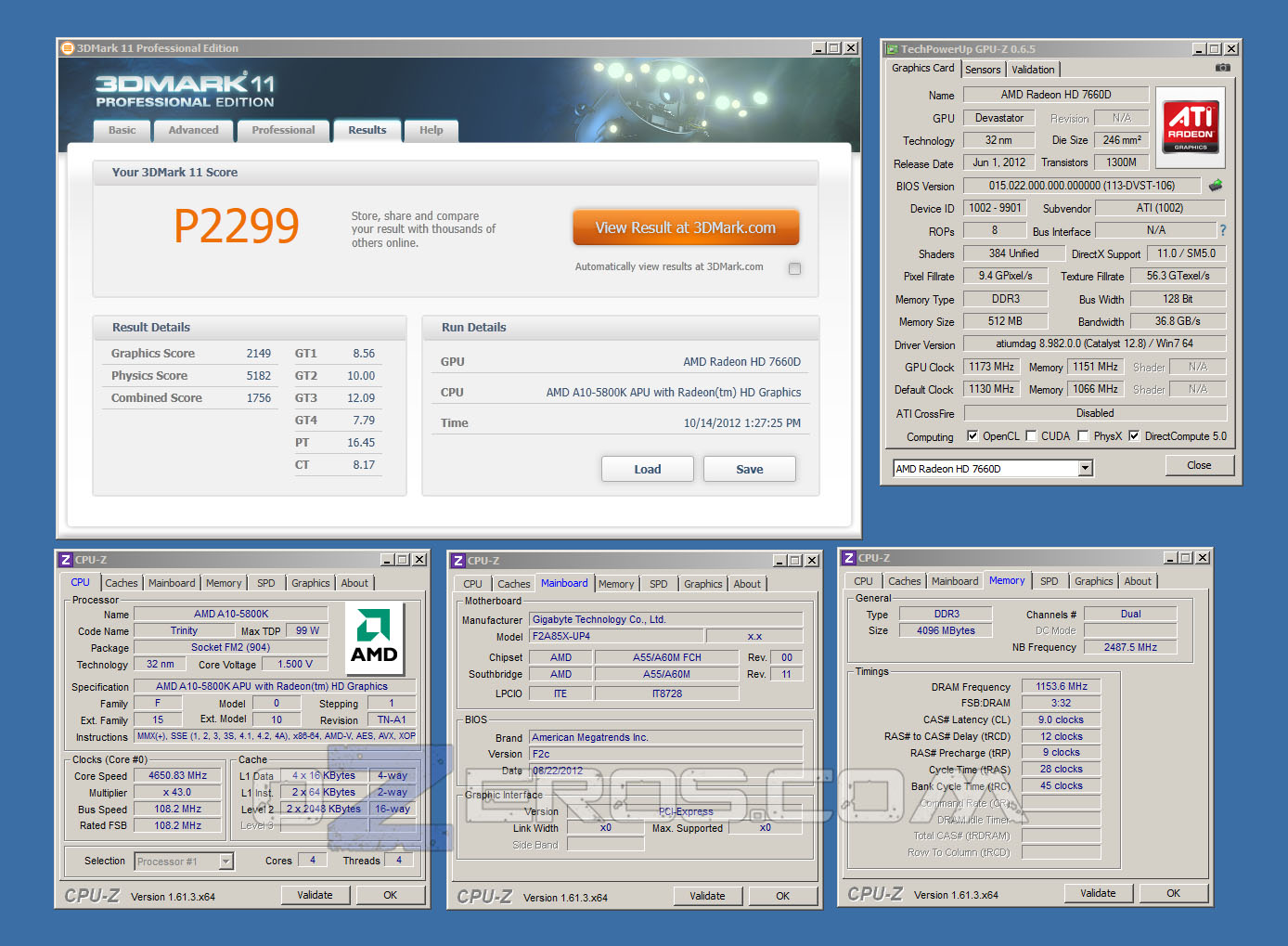1288x946 pixels.
Task: Open the Sensors tab in GPU-Z
Action: point(983,70)
